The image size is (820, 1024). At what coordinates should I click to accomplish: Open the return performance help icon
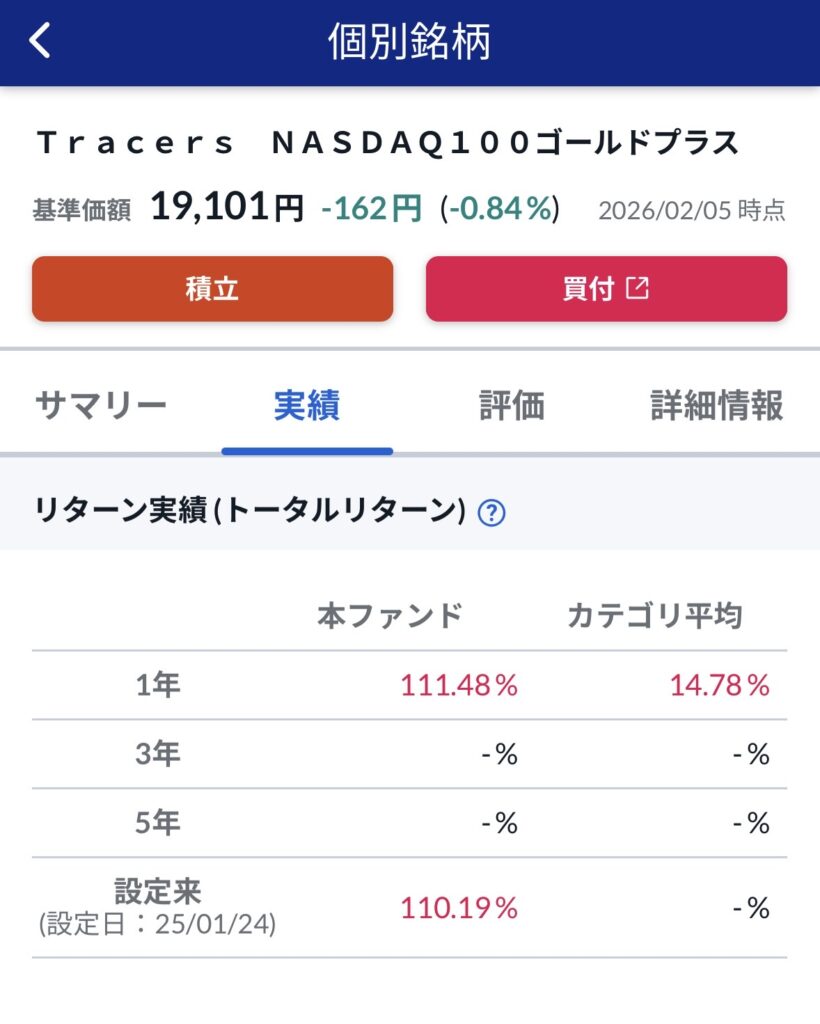click(491, 513)
